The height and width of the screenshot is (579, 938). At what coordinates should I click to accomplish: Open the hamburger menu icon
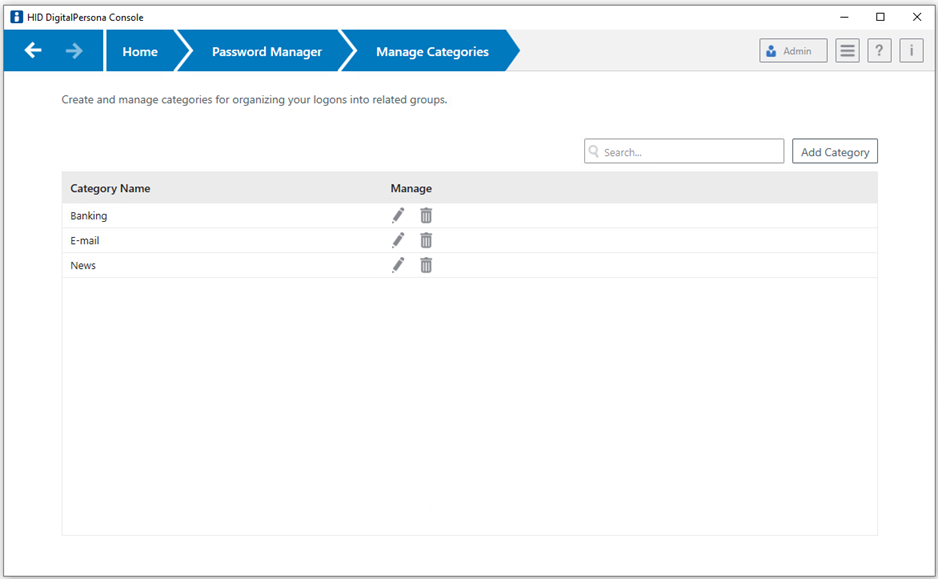(x=847, y=51)
